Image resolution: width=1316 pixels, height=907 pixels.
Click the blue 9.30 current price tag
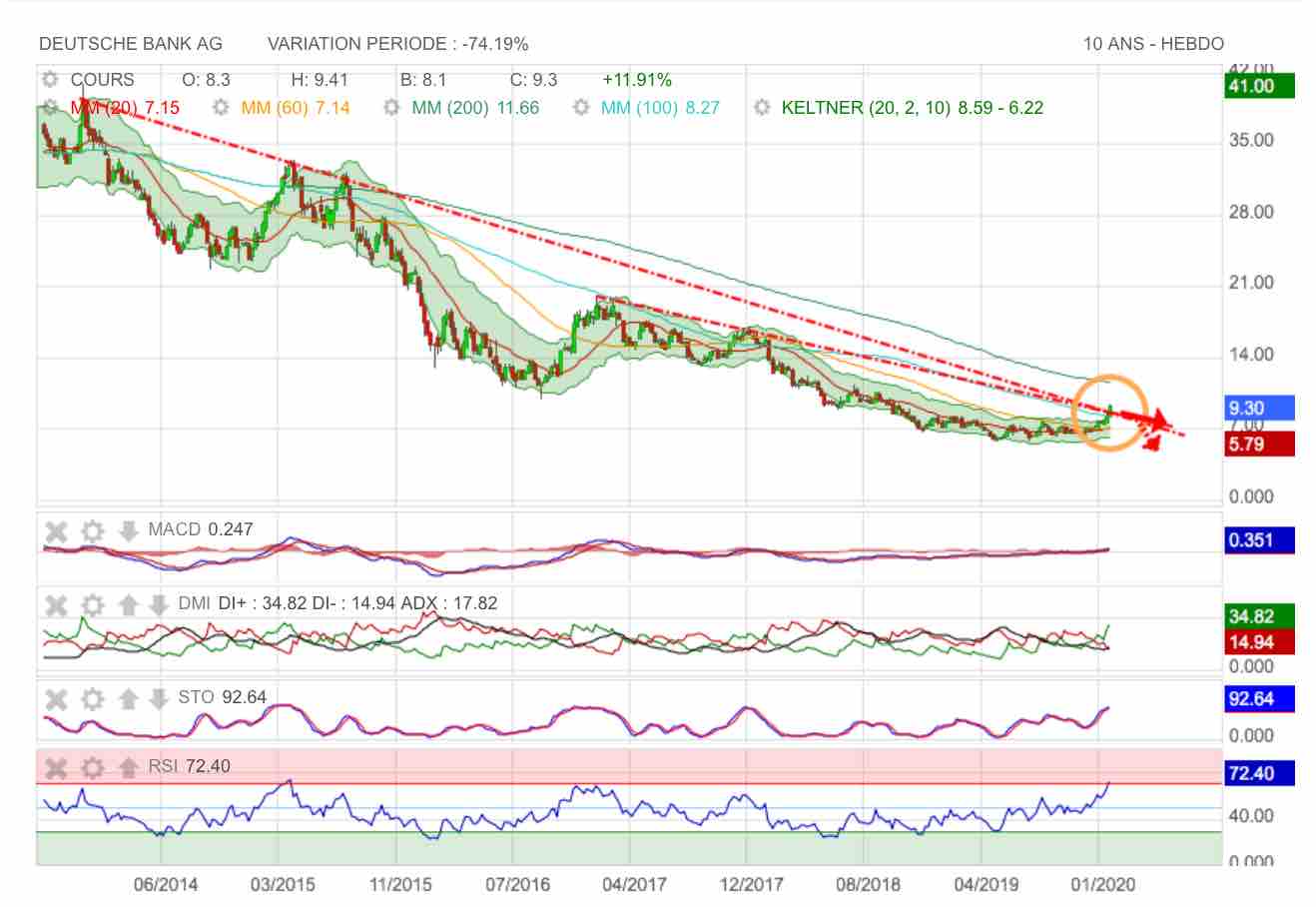[x=1259, y=408]
